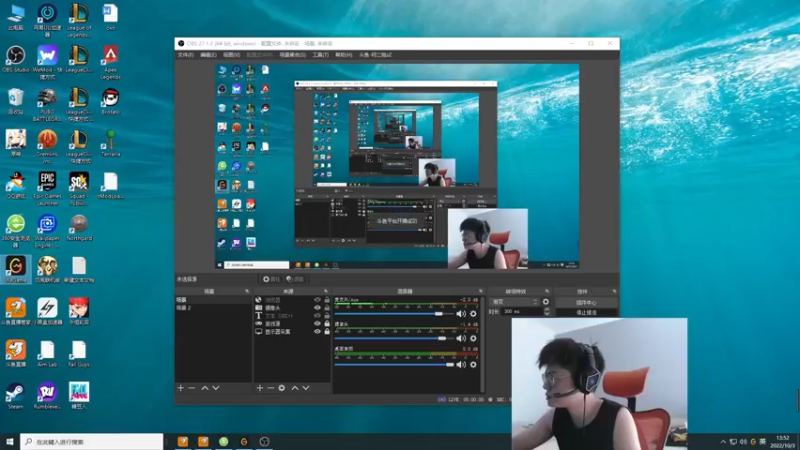800x450 pixels.
Task: Expand hidden system tray icons chevron
Action: click(723, 442)
